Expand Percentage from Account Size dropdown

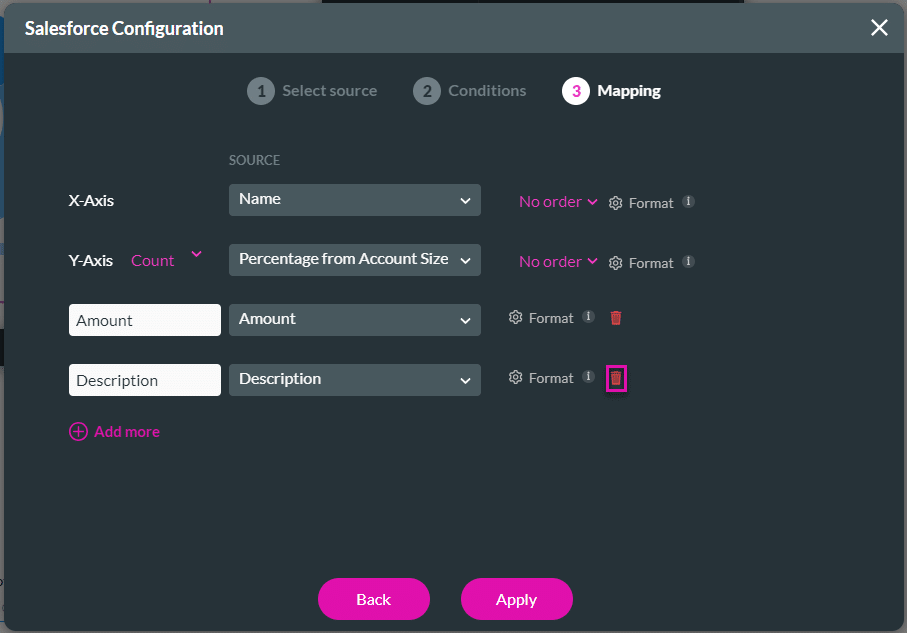pyautogui.click(x=354, y=260)
